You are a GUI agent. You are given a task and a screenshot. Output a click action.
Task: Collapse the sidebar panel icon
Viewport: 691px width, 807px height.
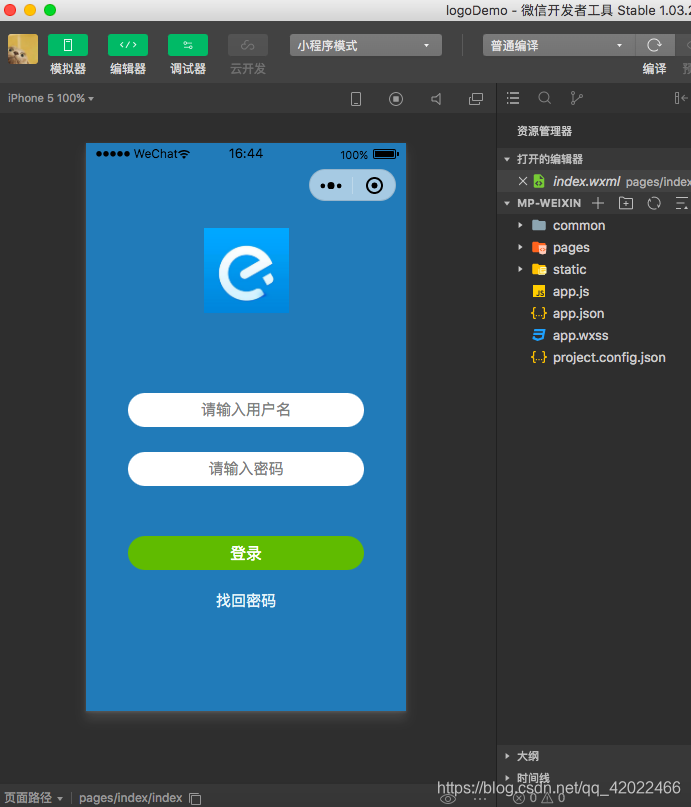(681, 98)
